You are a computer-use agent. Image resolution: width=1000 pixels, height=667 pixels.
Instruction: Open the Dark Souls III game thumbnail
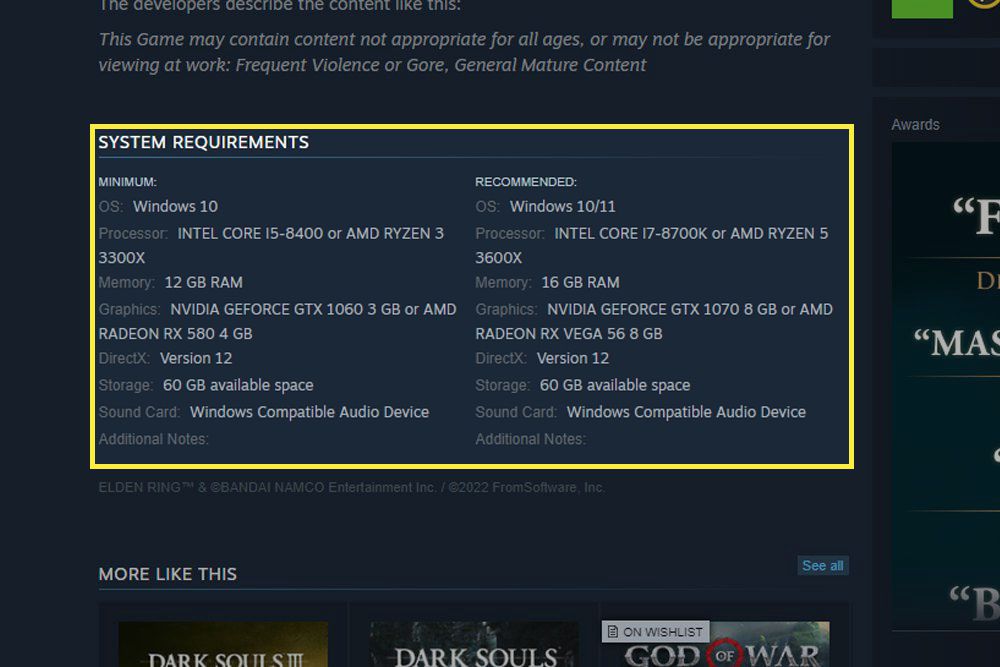point(223,644)
